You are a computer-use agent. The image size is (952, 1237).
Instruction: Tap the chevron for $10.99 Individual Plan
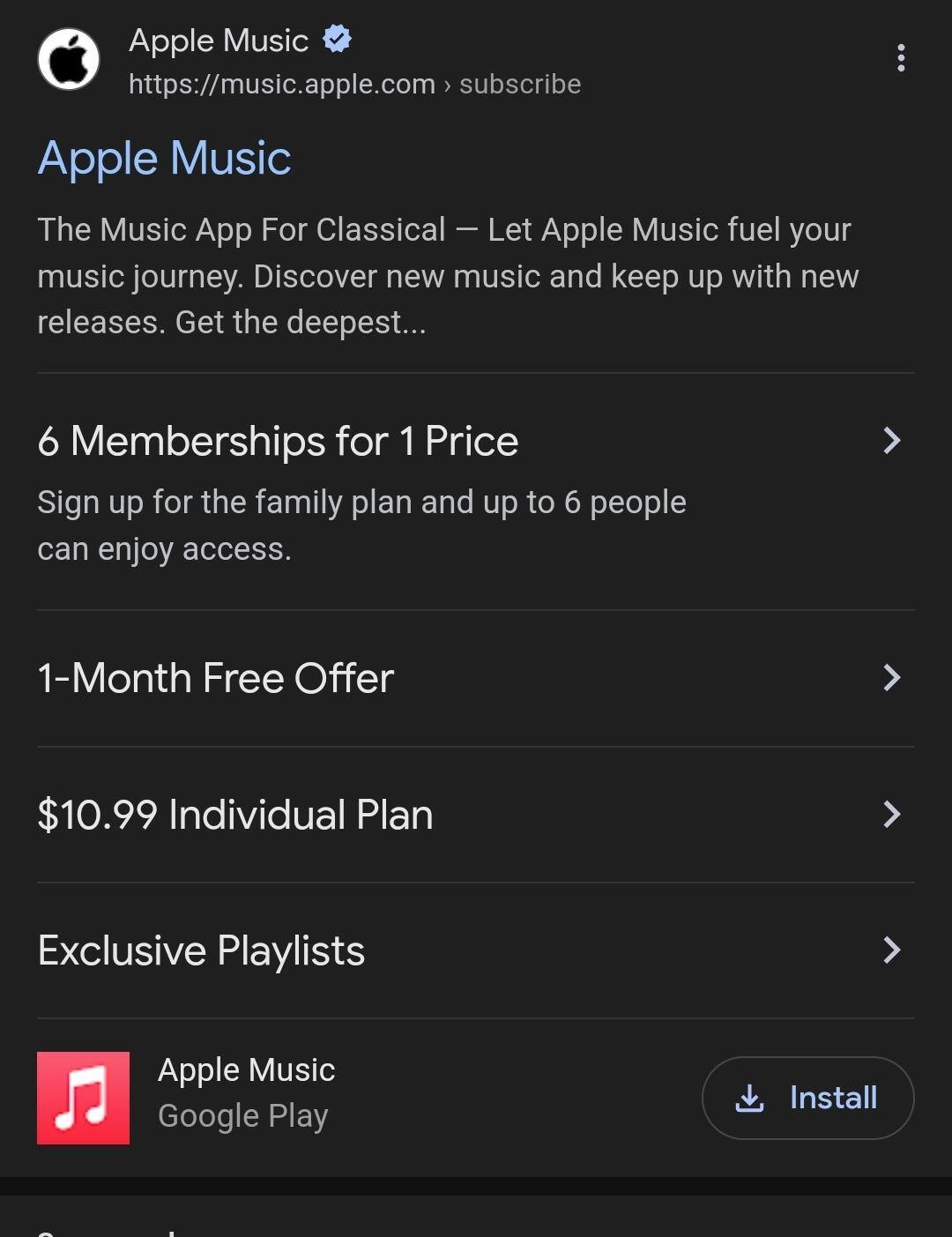coord(892,815)
